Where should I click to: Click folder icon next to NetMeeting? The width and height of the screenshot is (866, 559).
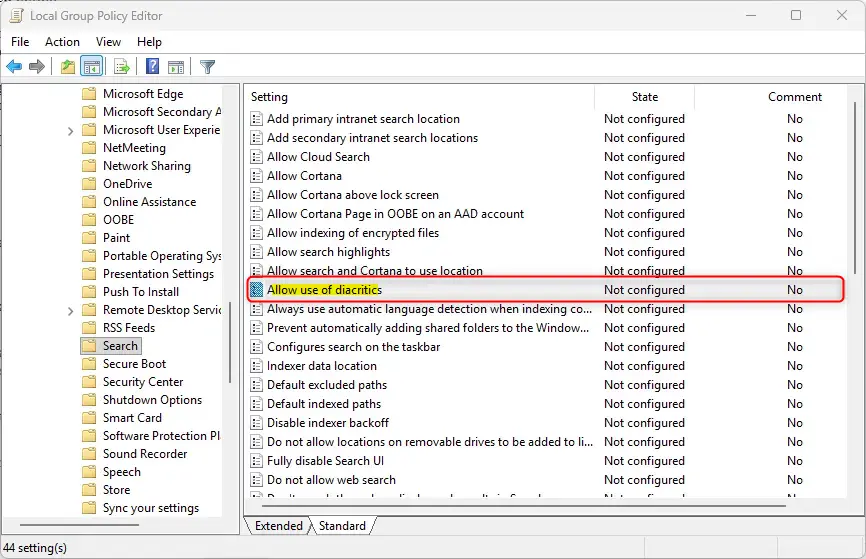89,148
